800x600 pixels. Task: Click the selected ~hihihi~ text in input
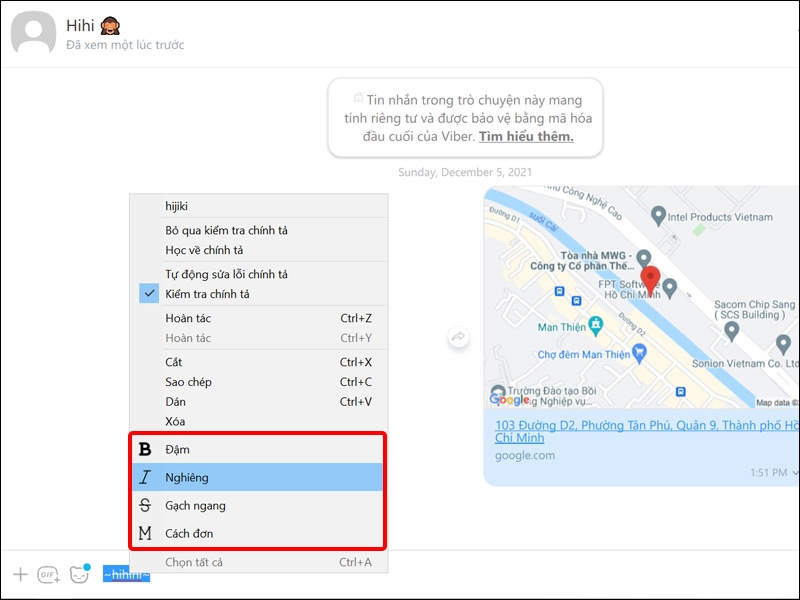127,575
